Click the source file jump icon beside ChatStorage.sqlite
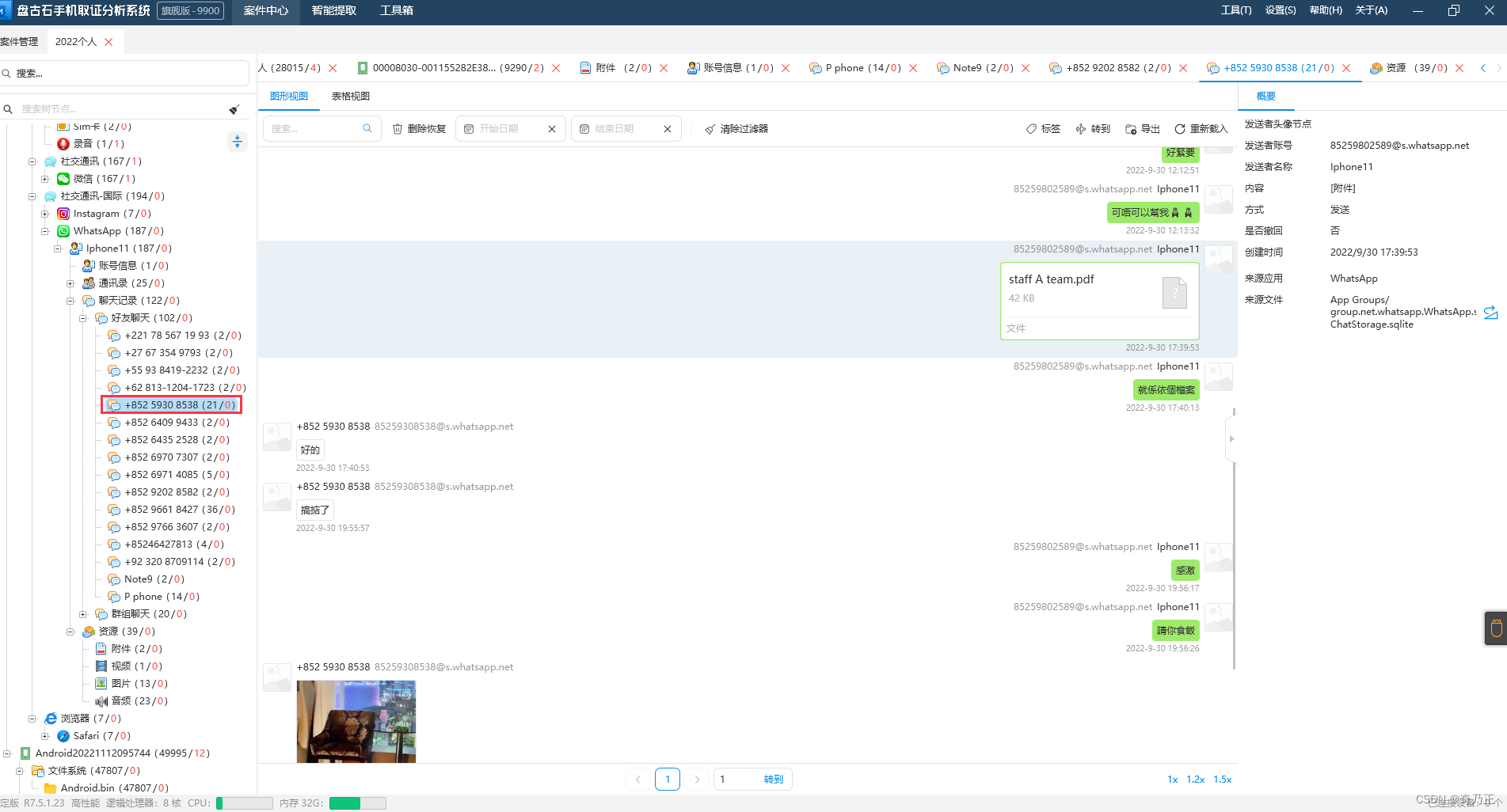The width and height of the screenshot is (1507, 812). click(1490, 313)
